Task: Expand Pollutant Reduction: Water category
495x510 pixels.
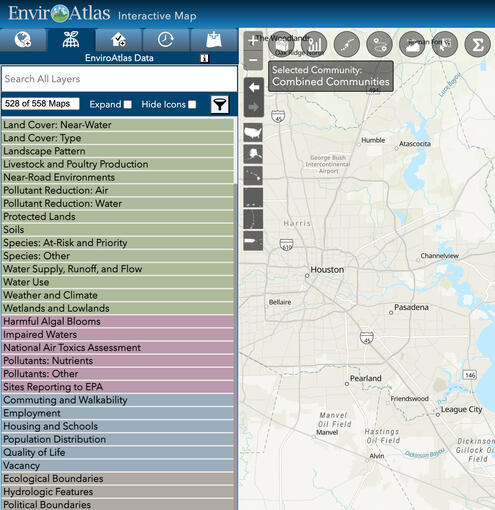Action: coord(118,203)
